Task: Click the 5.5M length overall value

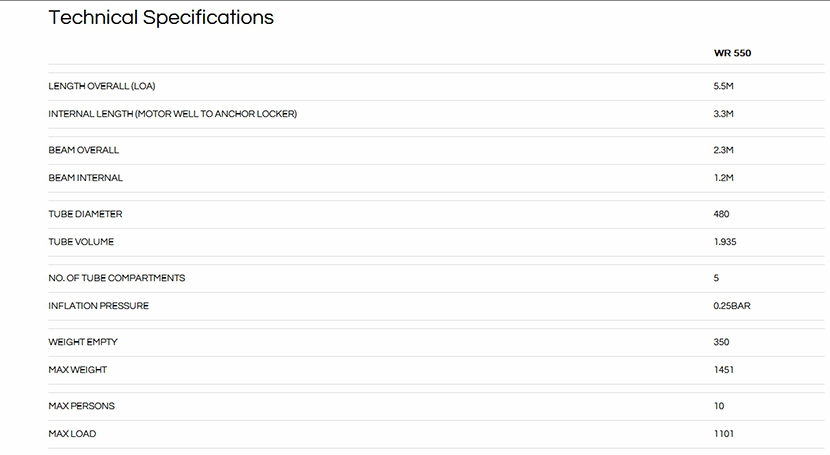Action: coord(724,86)
